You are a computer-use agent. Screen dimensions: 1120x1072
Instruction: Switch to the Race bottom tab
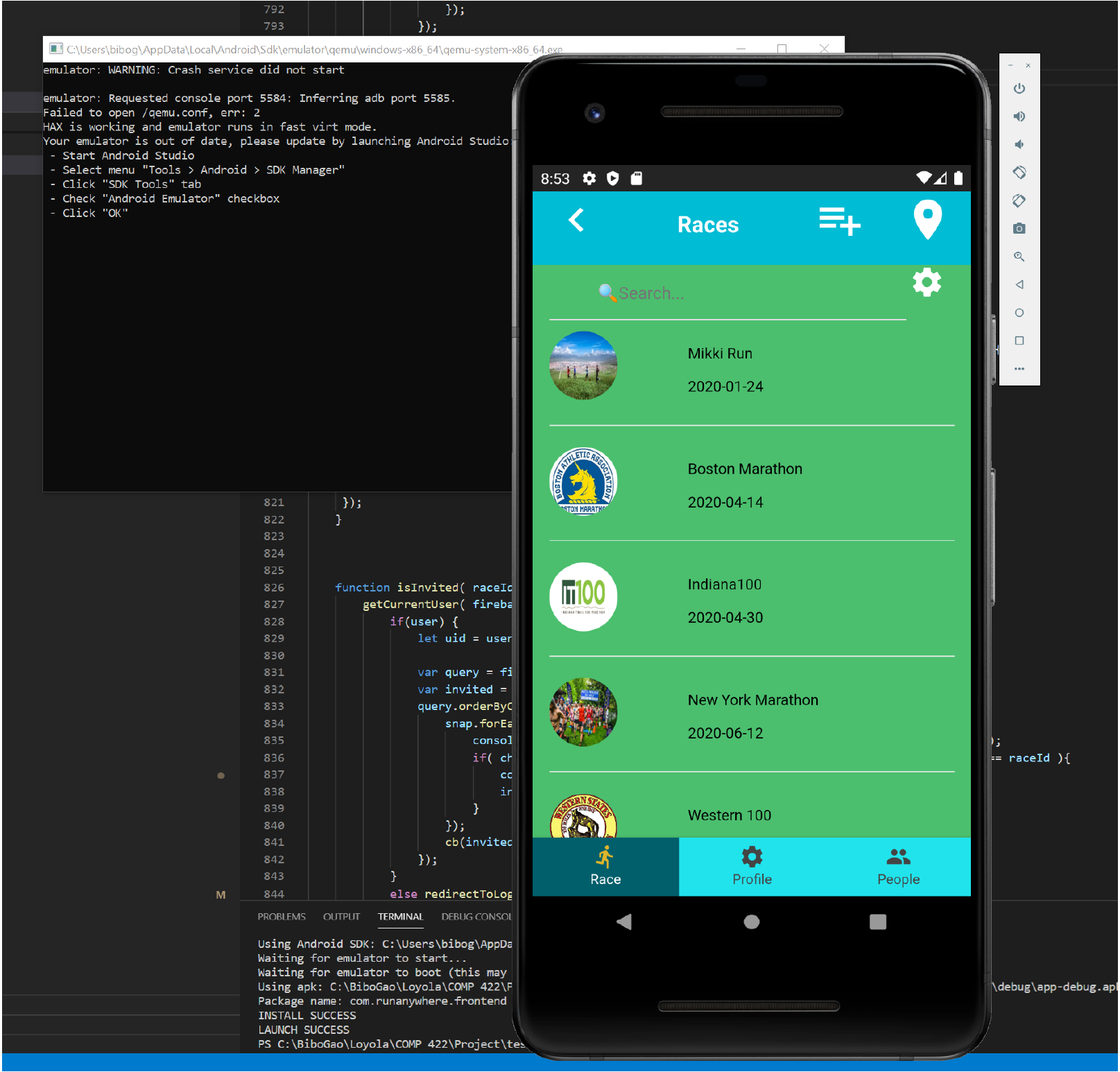click(x=605, y=867)
